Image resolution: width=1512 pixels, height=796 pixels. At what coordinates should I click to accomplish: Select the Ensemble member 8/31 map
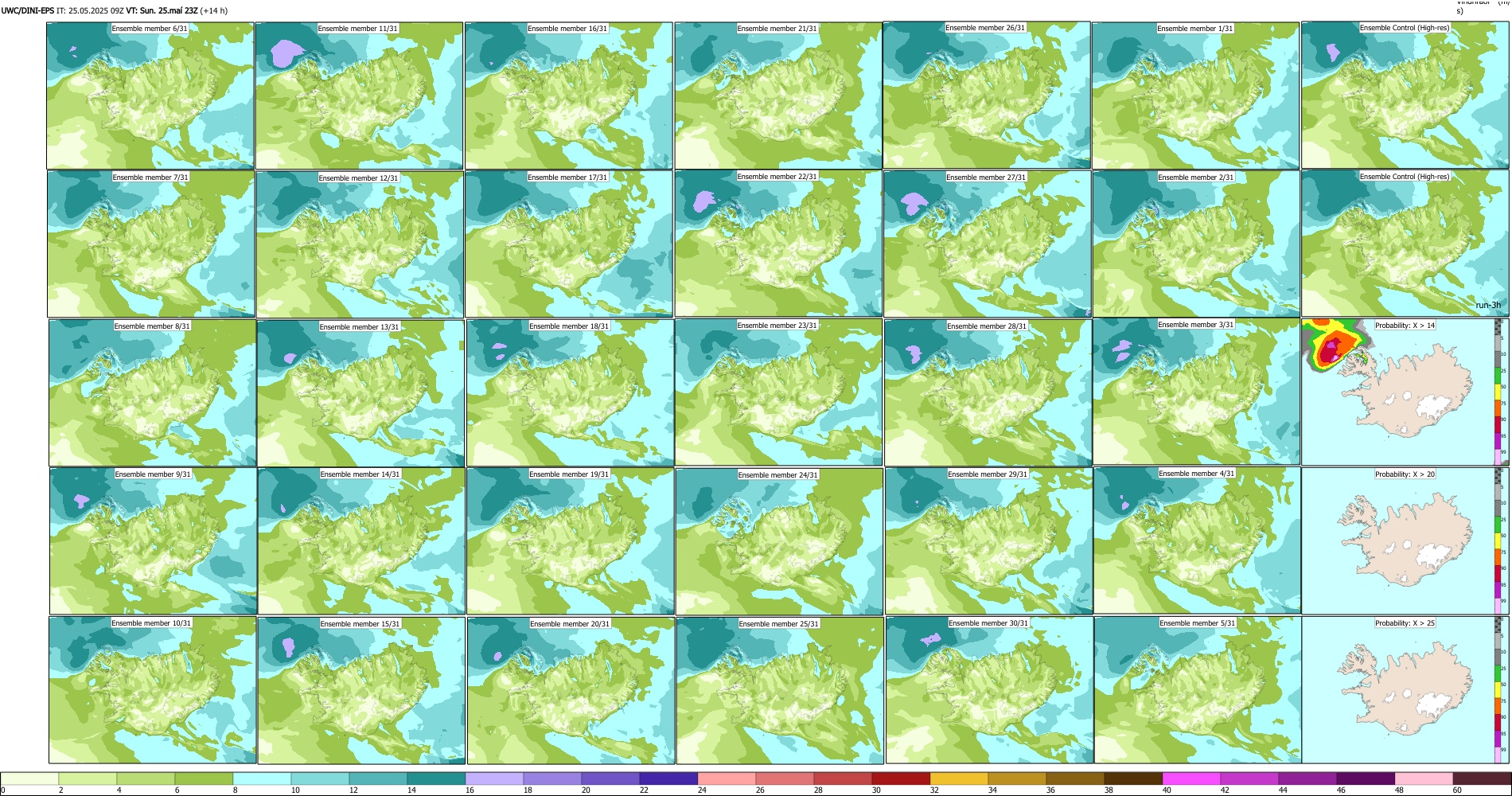point(152,392)
